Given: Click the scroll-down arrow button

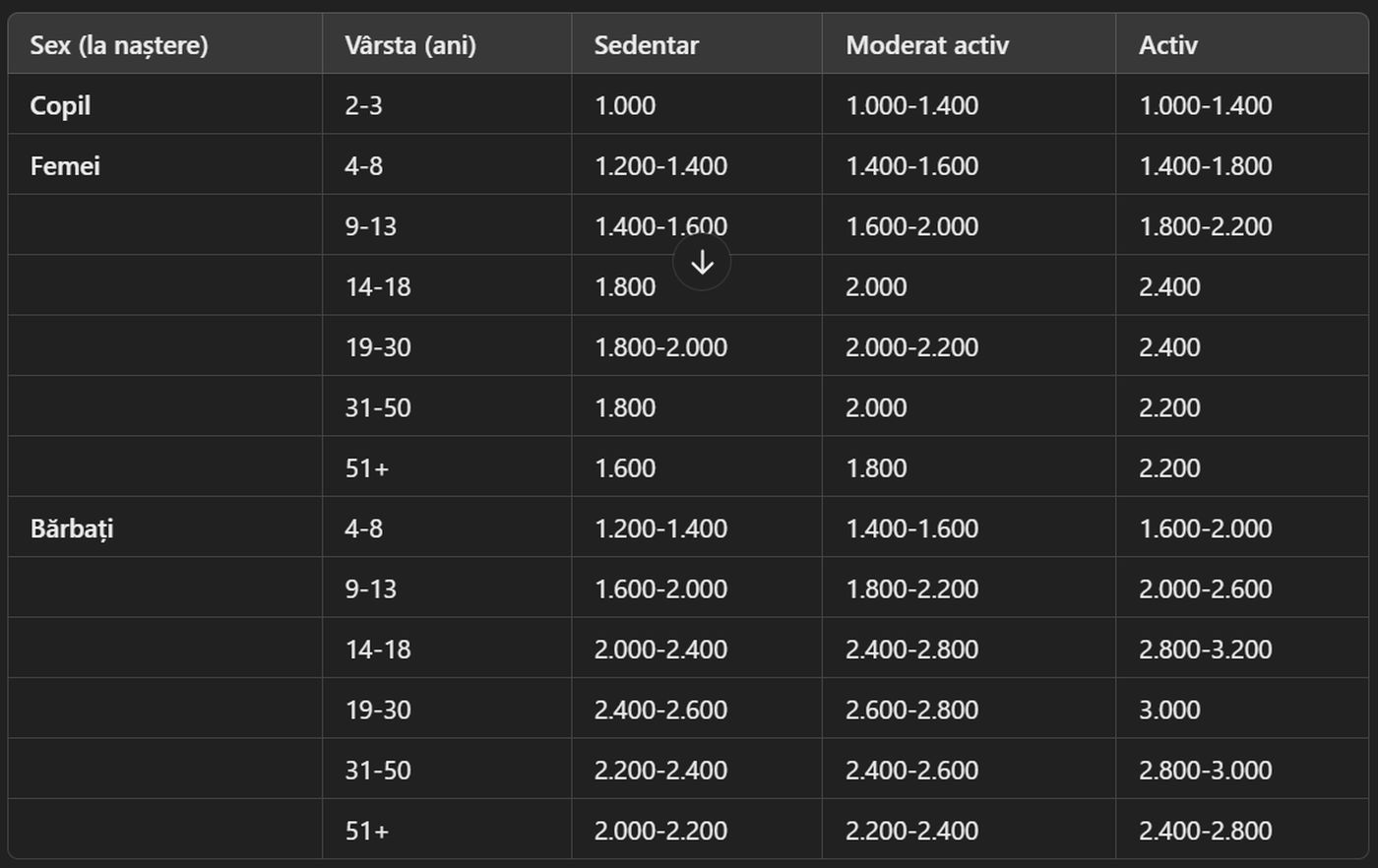Looking at the screenshot, I should pos(702,263).
